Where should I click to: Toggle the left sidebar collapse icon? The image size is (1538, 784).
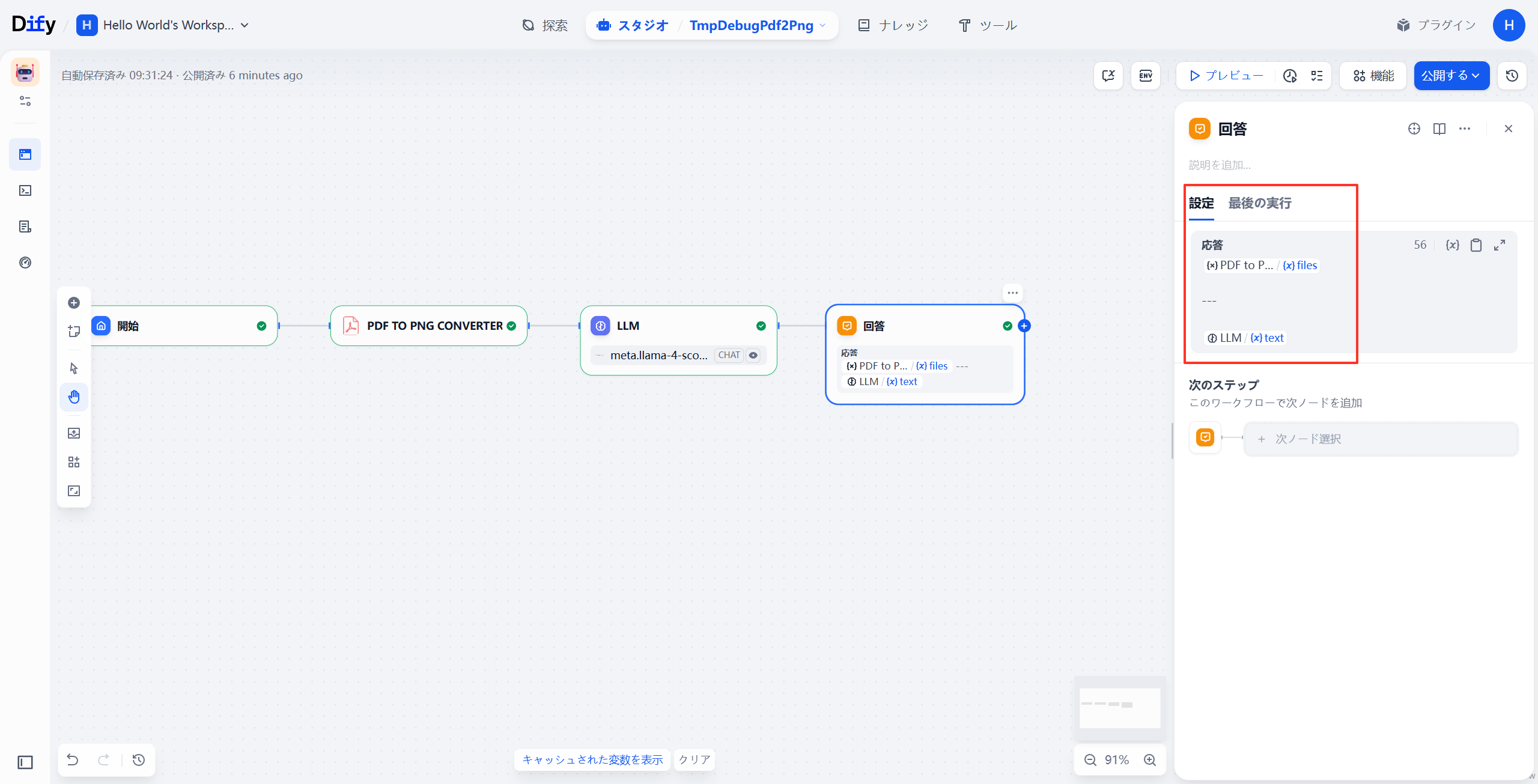tap(25, 762)
